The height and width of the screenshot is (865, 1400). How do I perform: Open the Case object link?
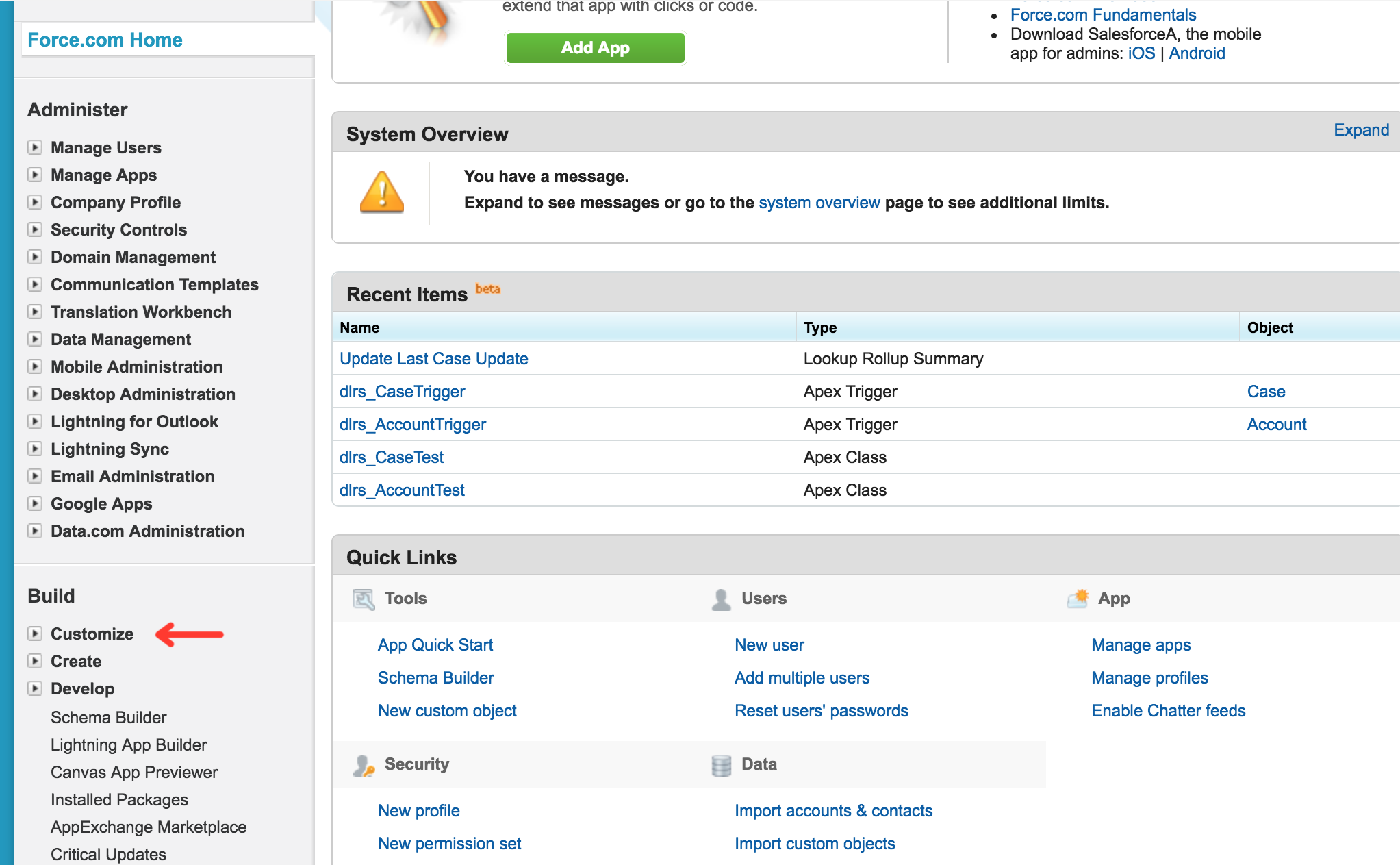coord(1266,392)
